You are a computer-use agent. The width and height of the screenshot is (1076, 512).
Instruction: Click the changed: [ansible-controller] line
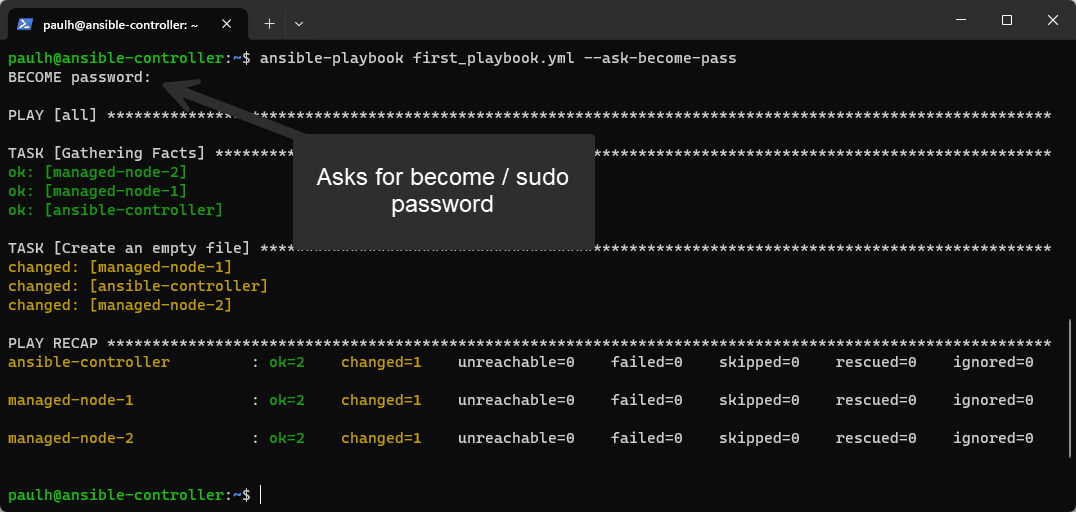click(138, 286)
